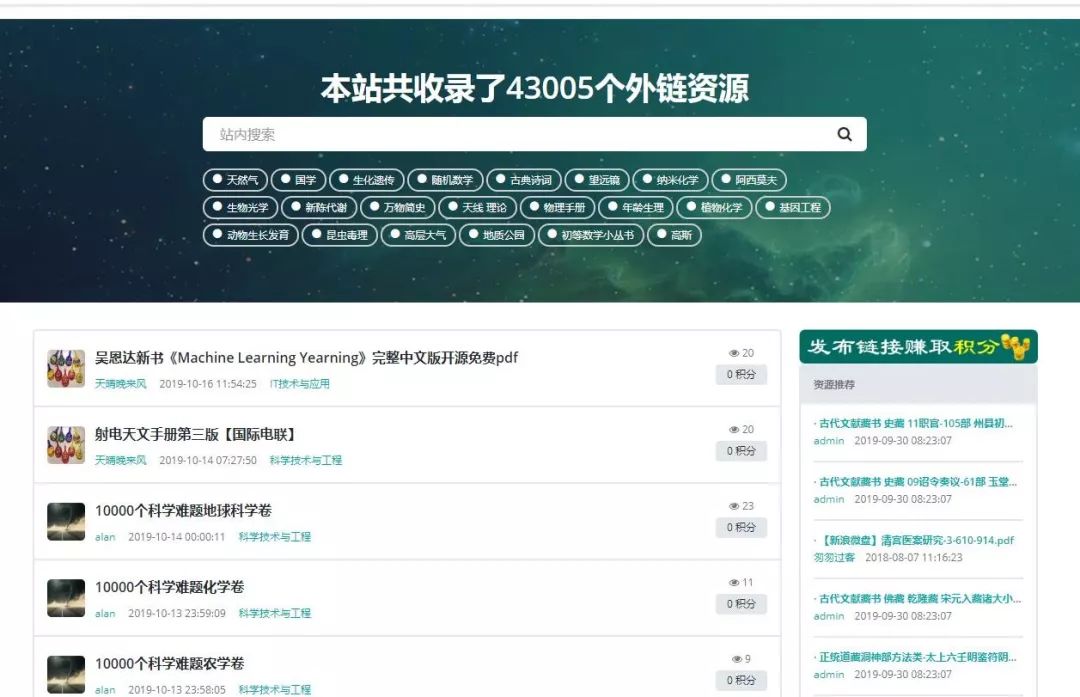Click the 0积分 button on 射电天文手册 entry
This screenshot has width=1080, height=697.
coord(741,451)
